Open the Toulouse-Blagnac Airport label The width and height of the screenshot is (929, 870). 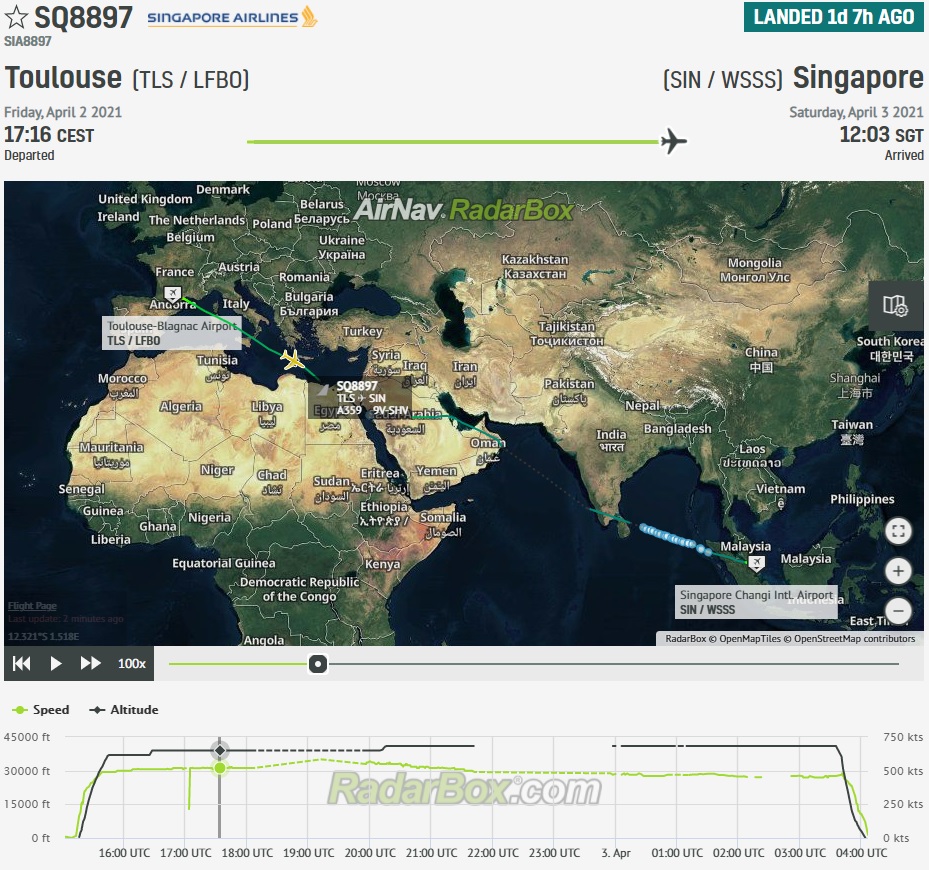click(172, 332)
